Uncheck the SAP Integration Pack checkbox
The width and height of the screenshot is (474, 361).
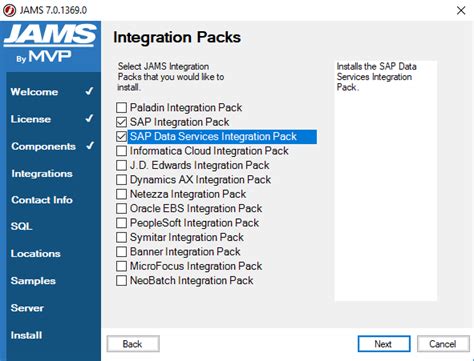(121, 122)
